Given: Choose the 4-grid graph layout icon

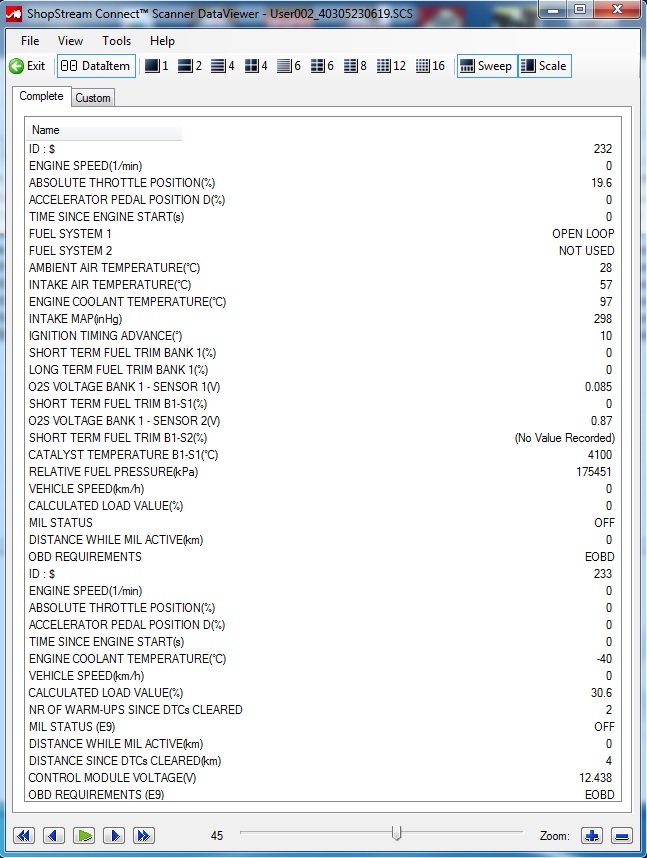Looking at the screenshot, I should [x=256, y=66].
